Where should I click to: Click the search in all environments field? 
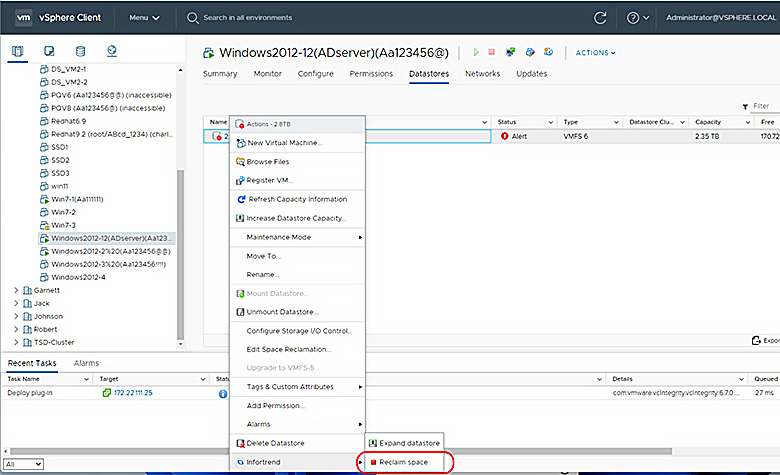point(248,18)
